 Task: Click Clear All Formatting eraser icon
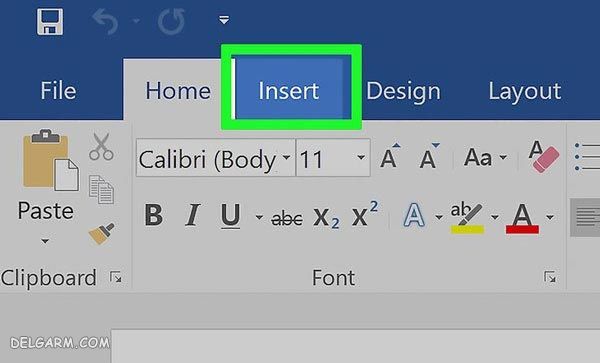pos(543,156)
